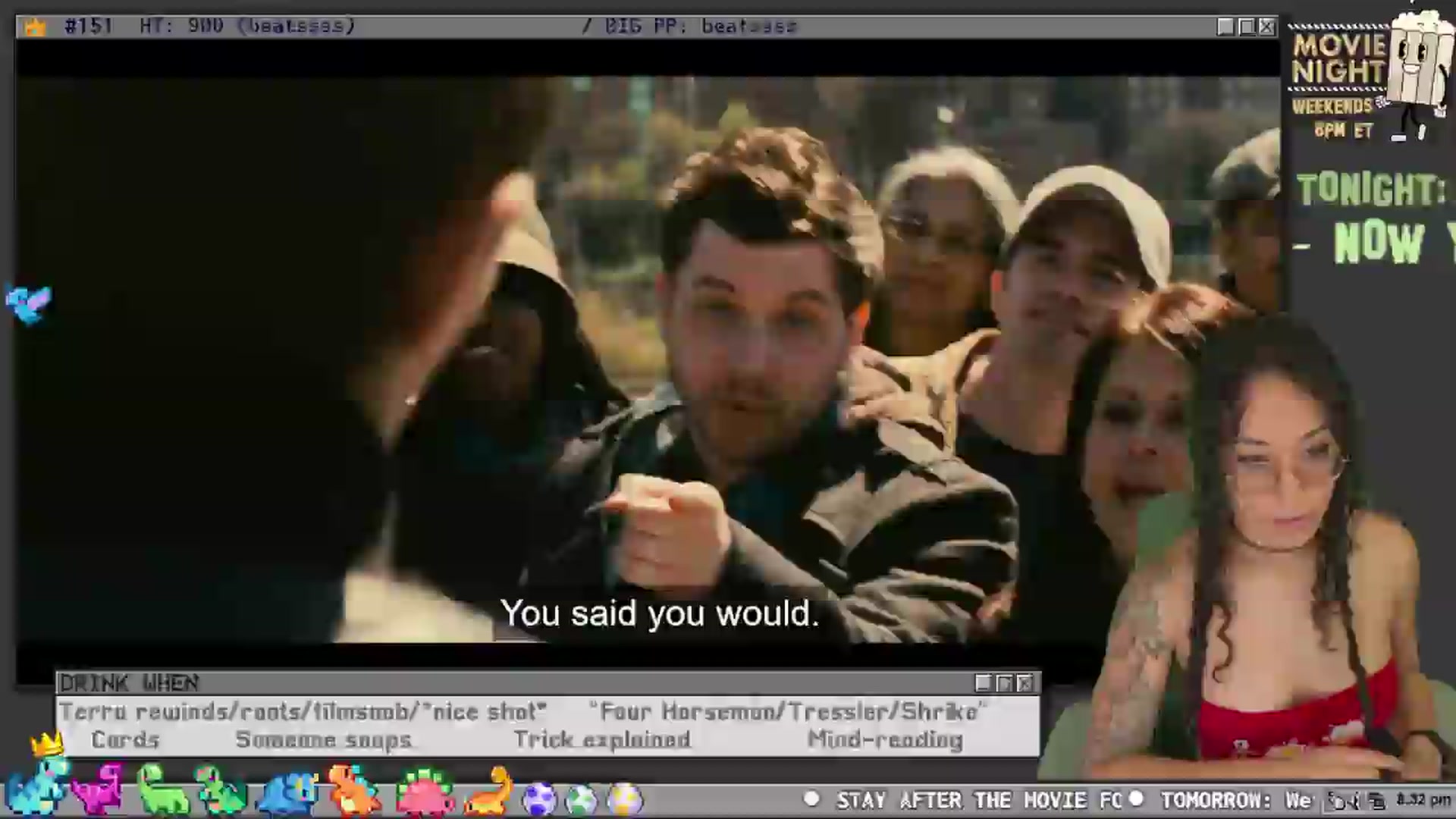The image size is (1456, 819).
Task: Click the network tray icon beside the clock
Action: click(1377, 801)
